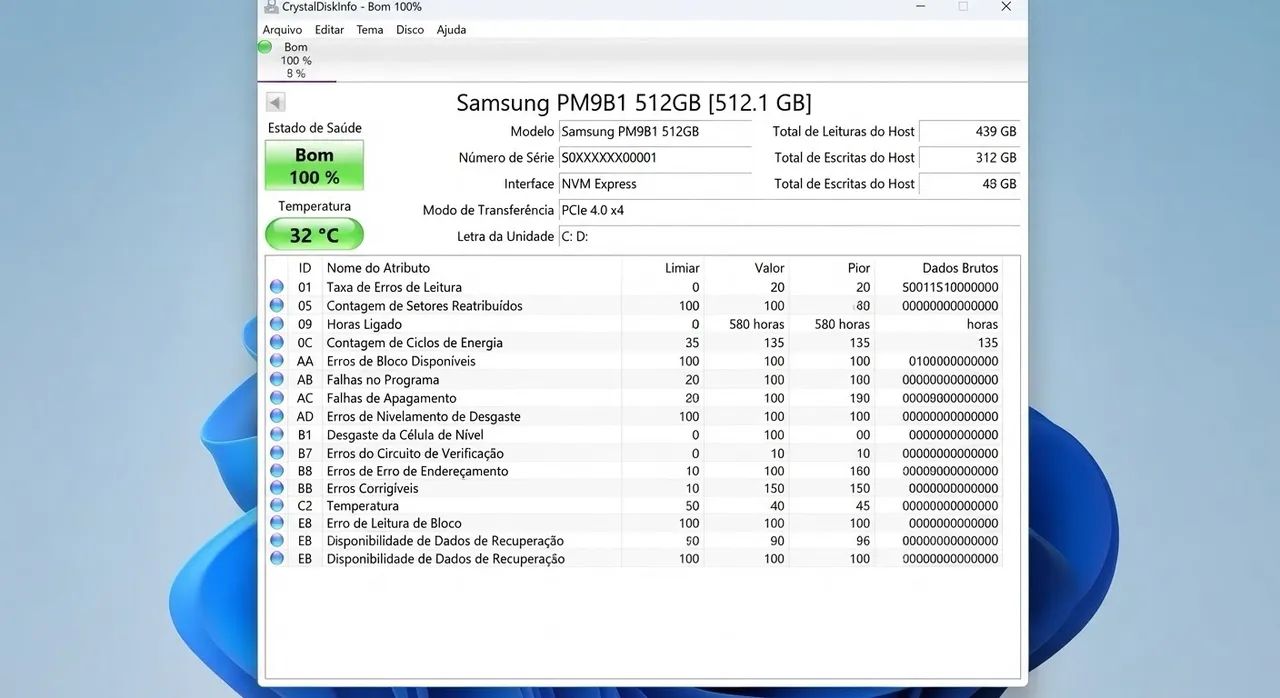Viewport: 1280px width, 698px height.
Task: Click status icon for Erros do Circuito de Verificação
Action: point(277,453)
